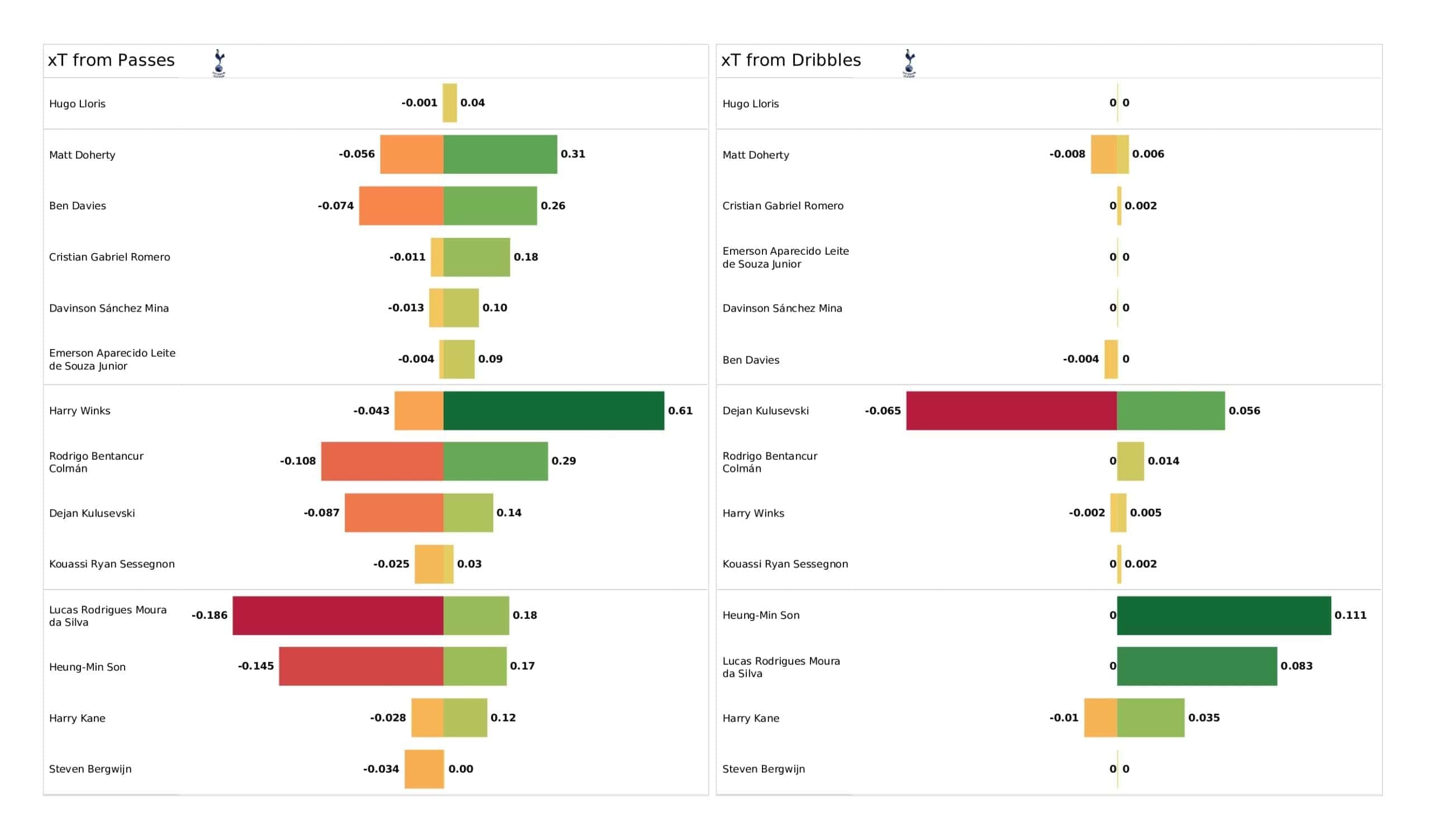The height and width of the screenshot is (840, 1430).
Task: Click Dejan Kulusevski's red -0.065 dribbles bar
Action: 1011,411
